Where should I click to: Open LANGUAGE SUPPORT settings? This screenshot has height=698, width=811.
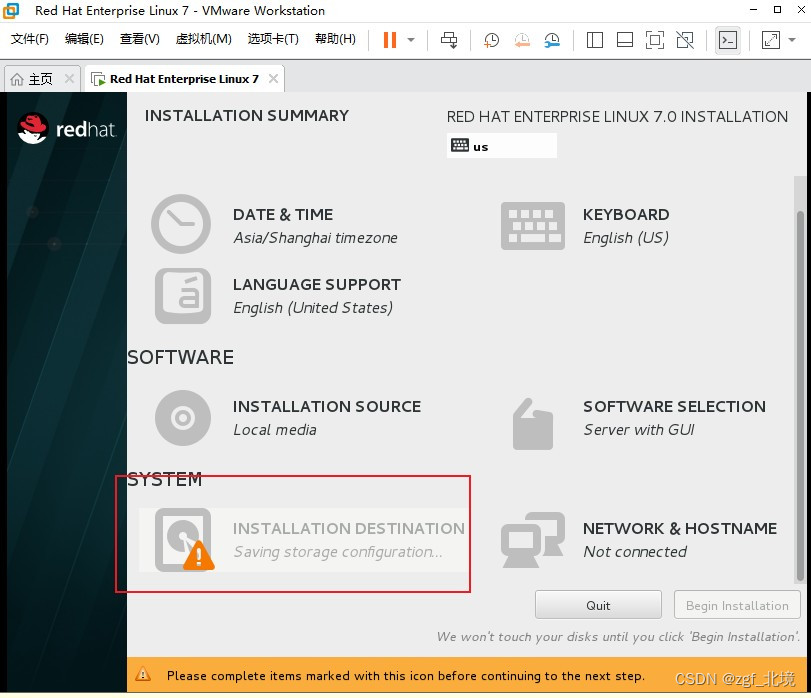182,296
